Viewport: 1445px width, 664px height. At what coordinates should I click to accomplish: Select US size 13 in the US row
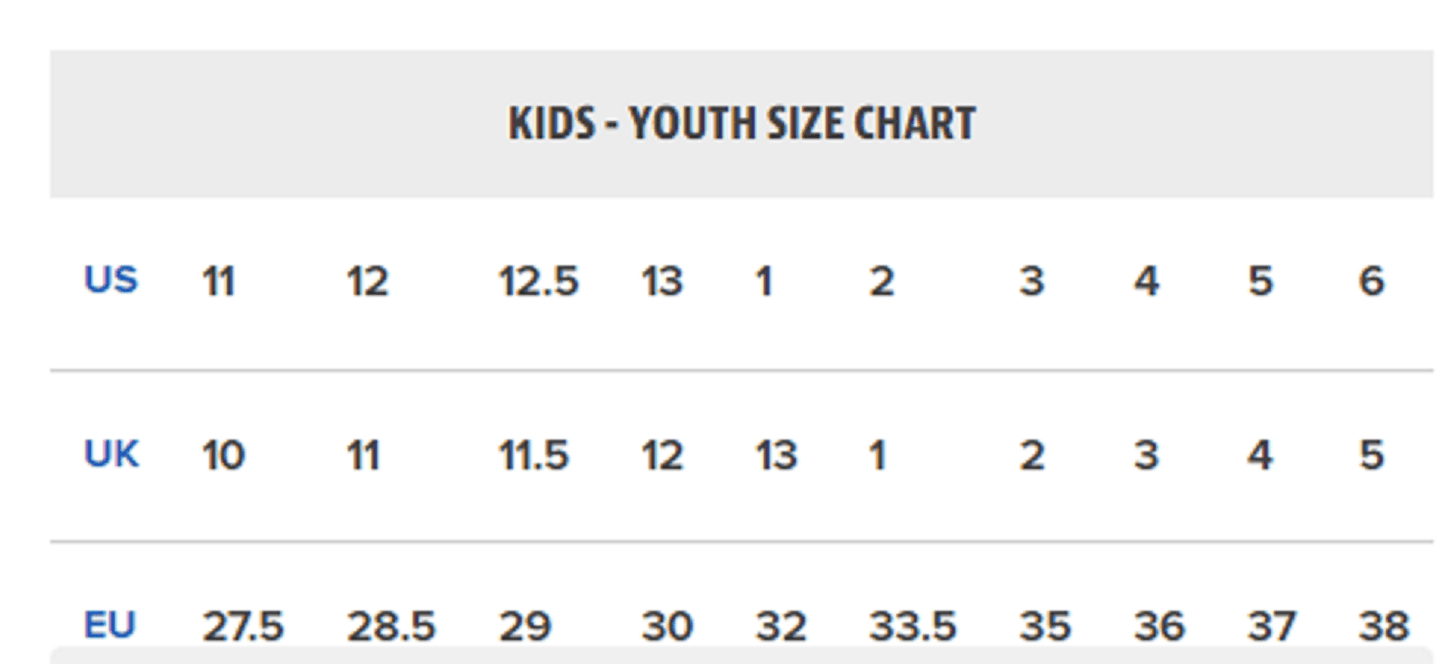tap(662, 282)
